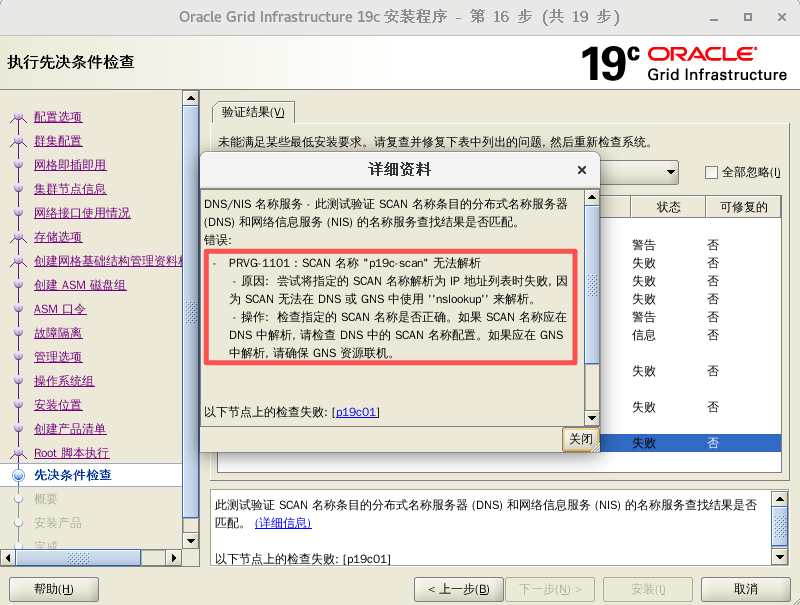Screen dimensions: 800x605
Task: Click the step icon beside 群集配置
Action: 19,142
